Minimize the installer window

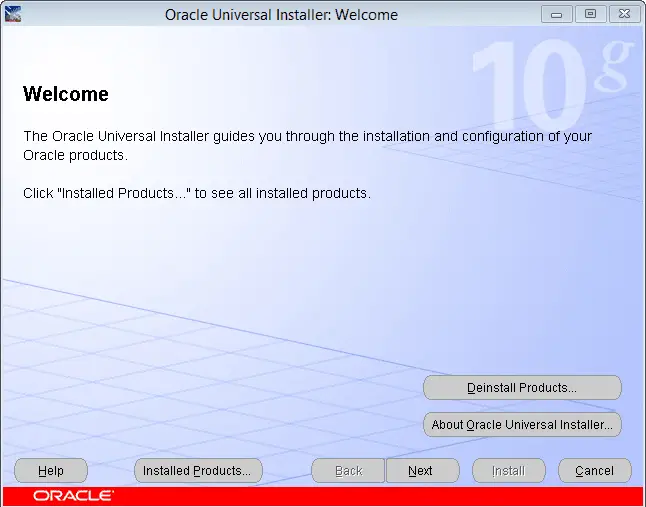(557, 14)
